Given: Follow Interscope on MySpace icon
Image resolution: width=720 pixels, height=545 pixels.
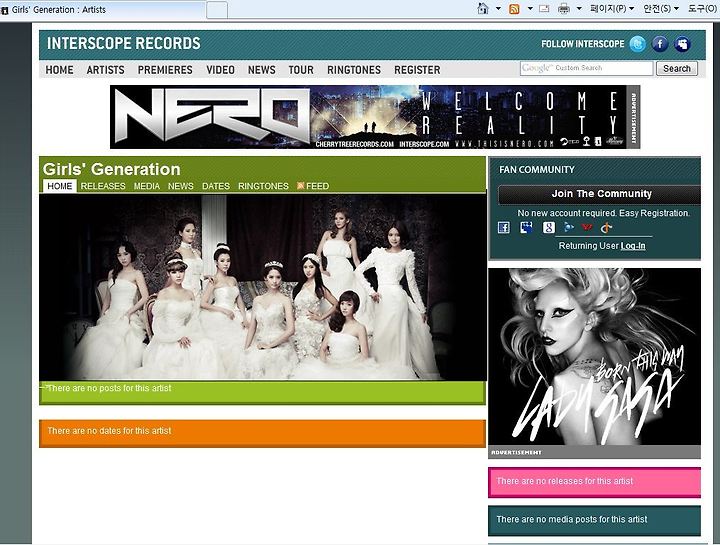Looking at the screenshot, I should pyautogui.click(x=682, y=44).
